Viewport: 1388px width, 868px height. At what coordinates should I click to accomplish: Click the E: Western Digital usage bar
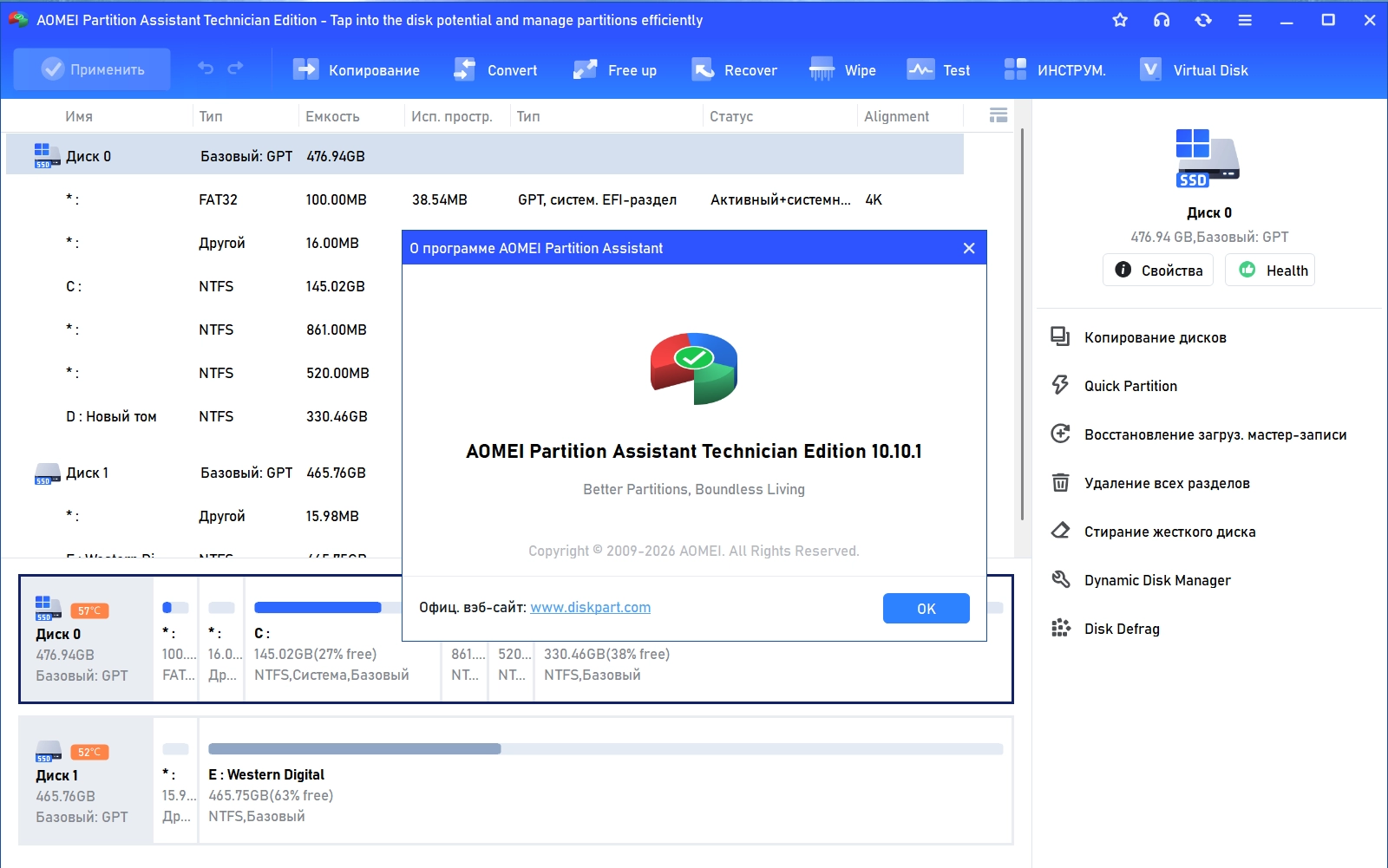pyautogui.click(x=606, y=748)
